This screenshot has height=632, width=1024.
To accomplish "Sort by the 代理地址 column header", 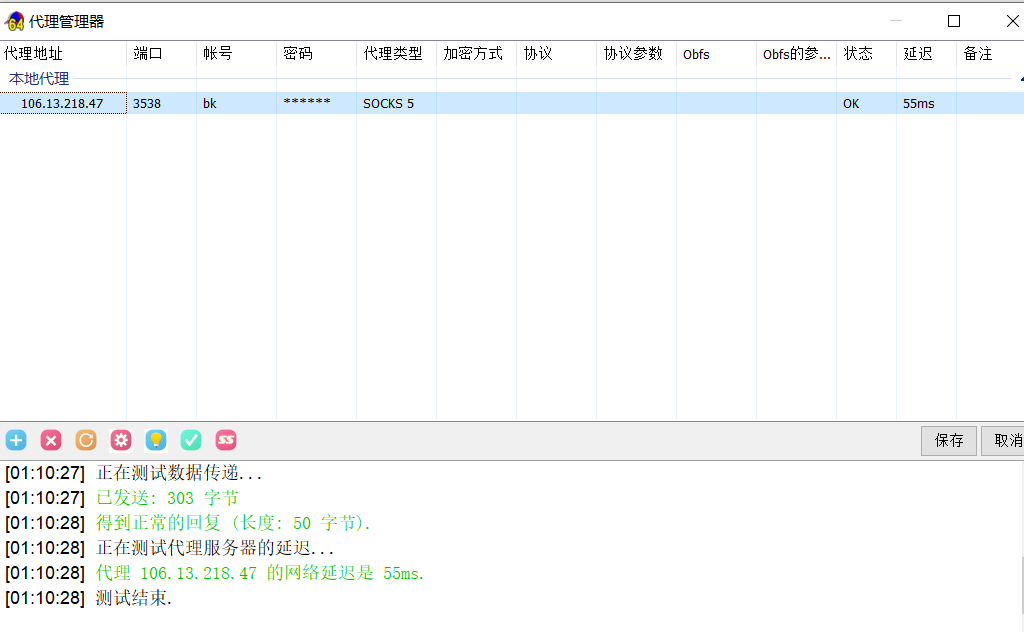I will click(63, 54).
